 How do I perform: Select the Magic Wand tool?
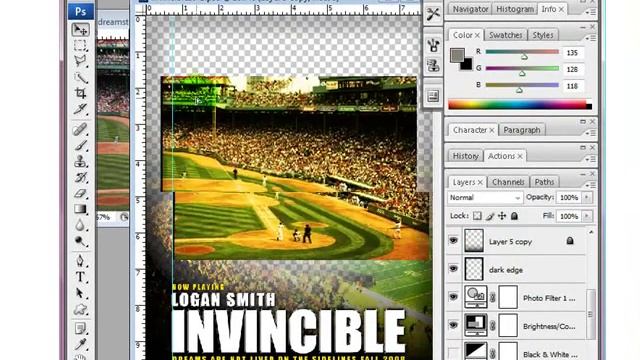[80, 77]
